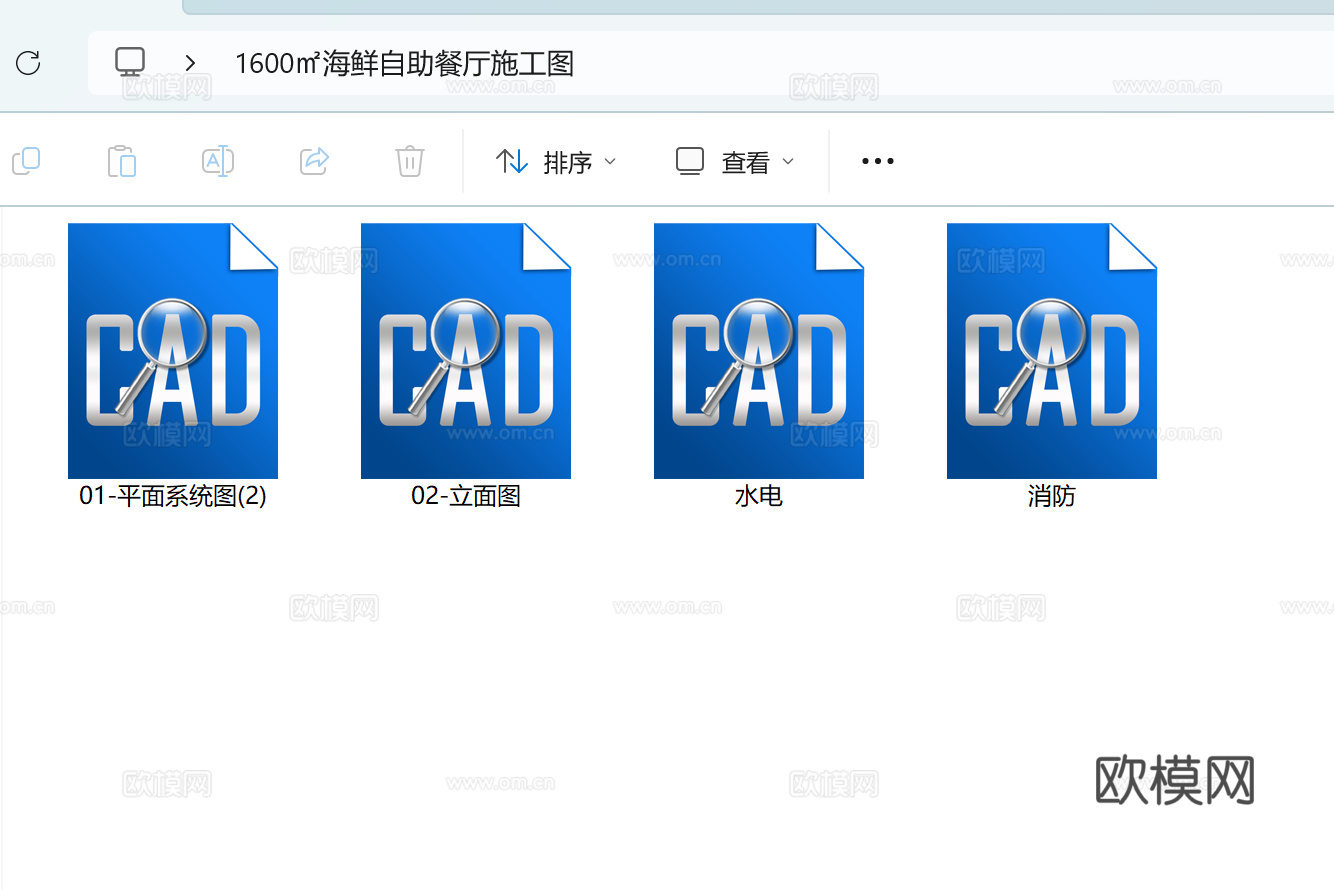Select the 1600㎡海鲜自助餐厅施工图 breadcrumb
The width and height of the screenshot is (1334, 890).
point(404,63)
